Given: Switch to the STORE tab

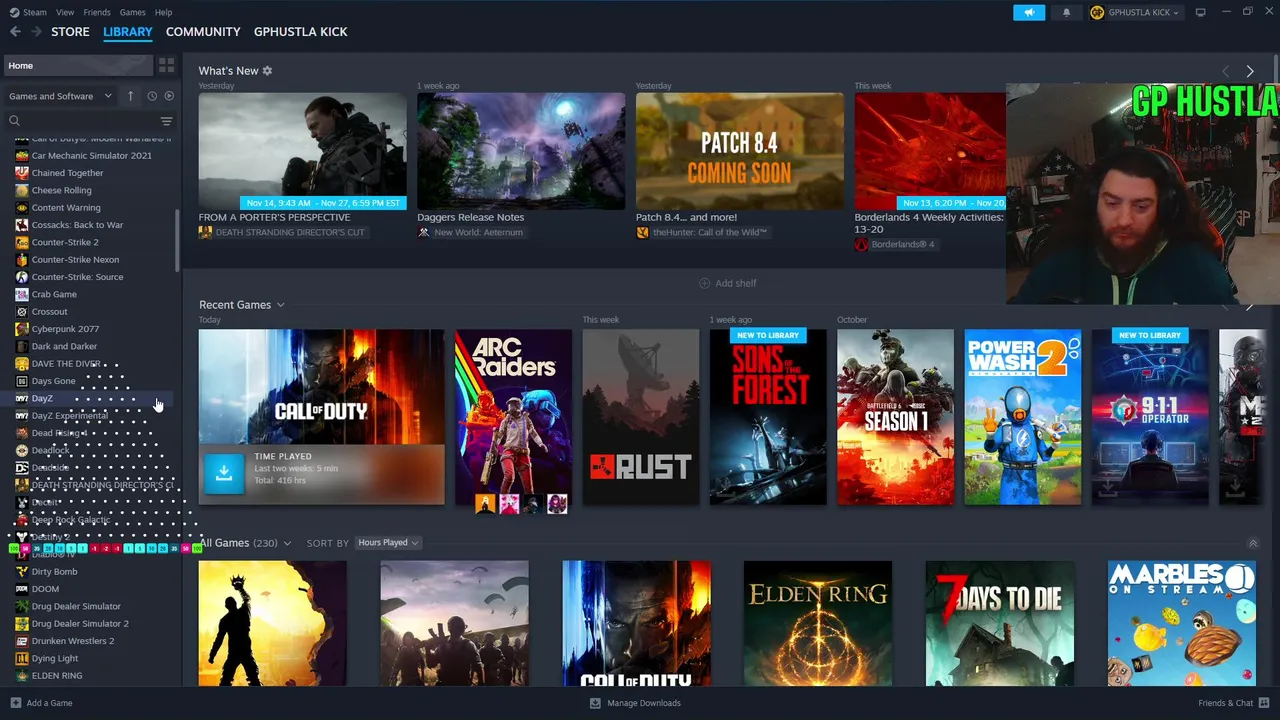Looking at the screenshot, I should [x=70, y=32].
